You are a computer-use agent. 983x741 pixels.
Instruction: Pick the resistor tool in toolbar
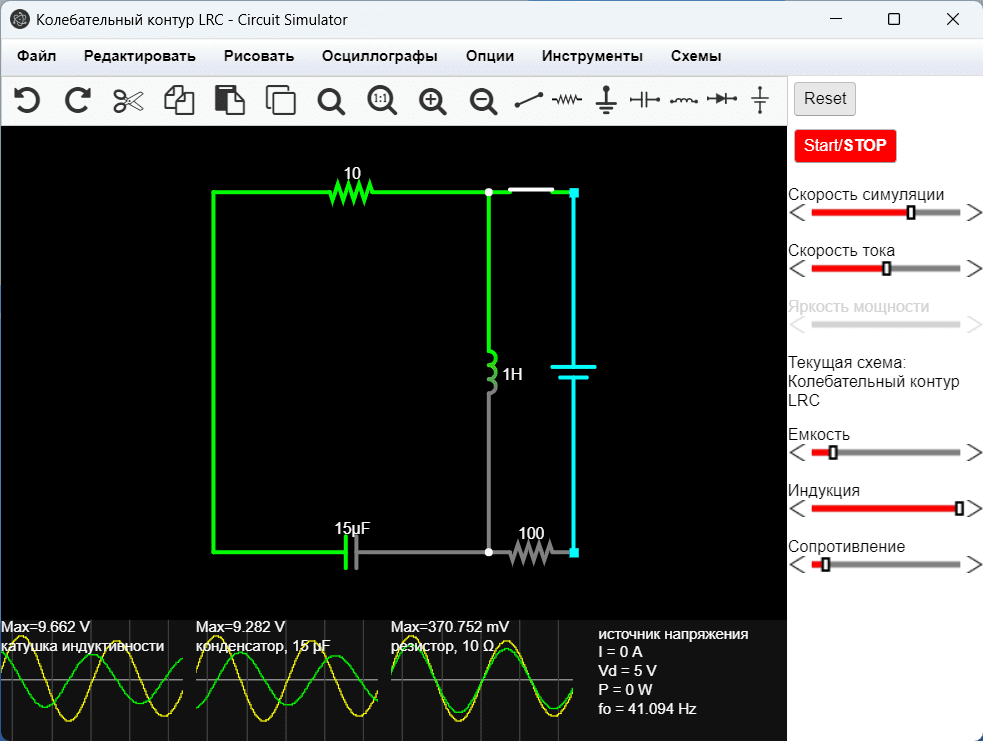(567, 100)
